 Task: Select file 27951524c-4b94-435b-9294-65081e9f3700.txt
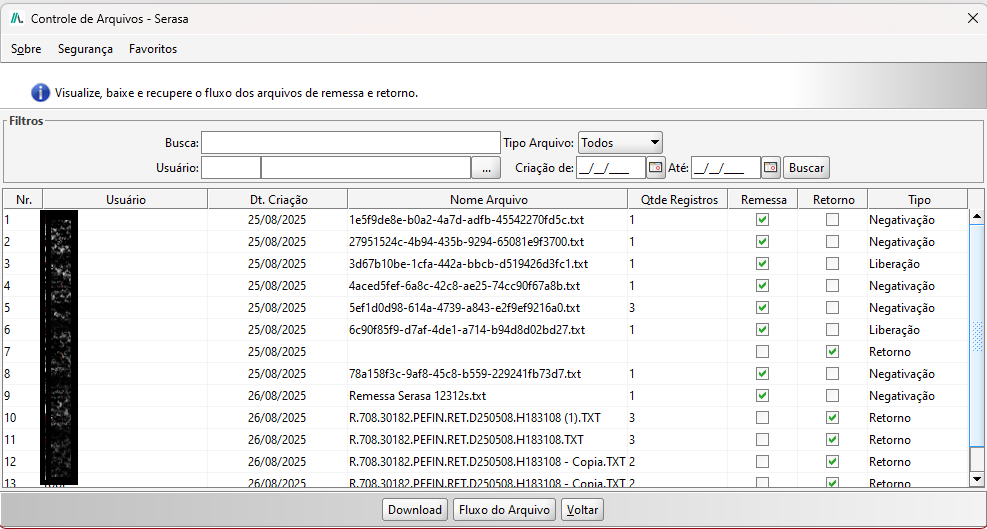pyautogui.click(x=466, y=242)
